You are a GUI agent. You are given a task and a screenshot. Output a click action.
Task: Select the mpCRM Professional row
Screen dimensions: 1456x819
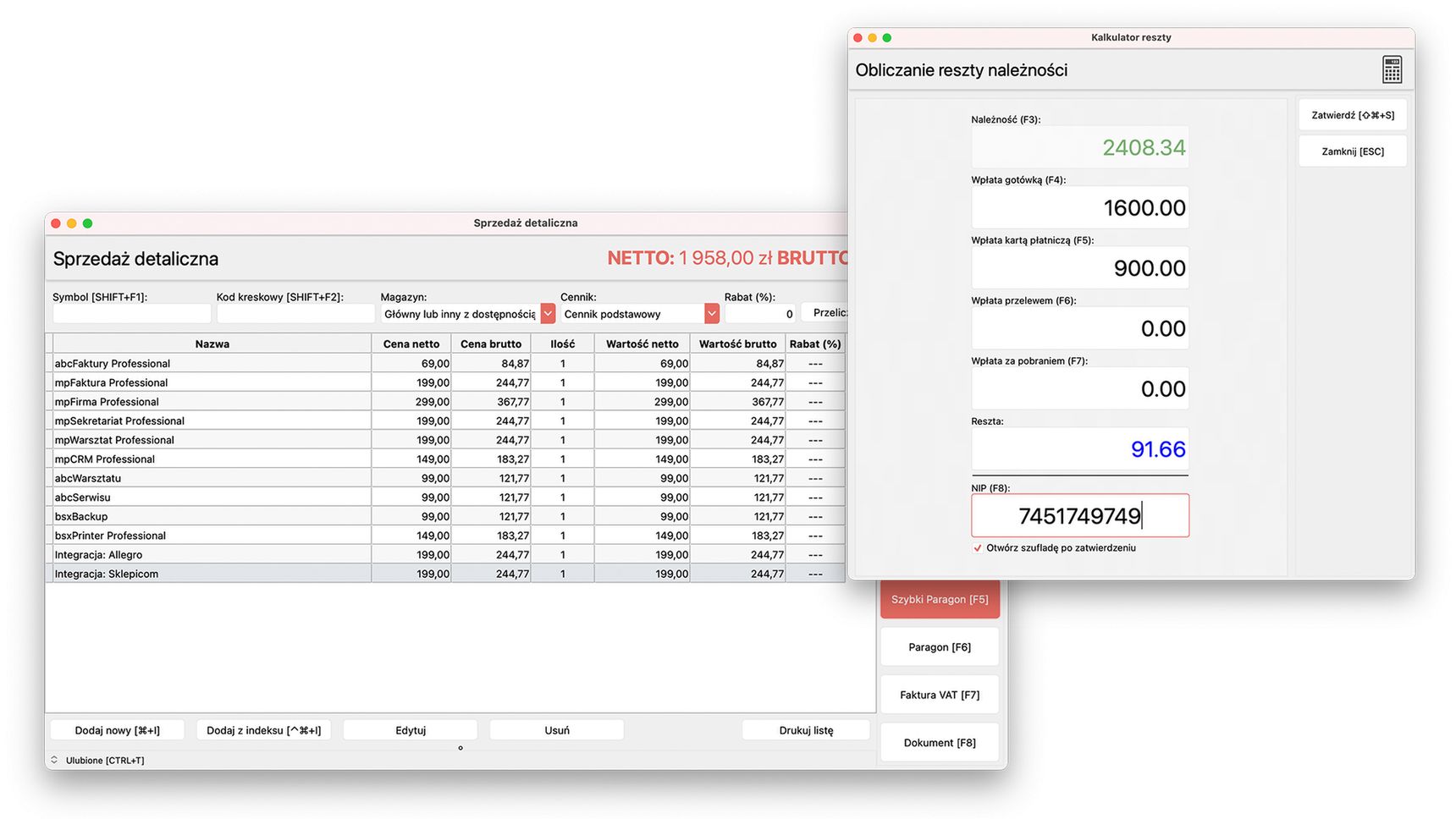point(445,459)
